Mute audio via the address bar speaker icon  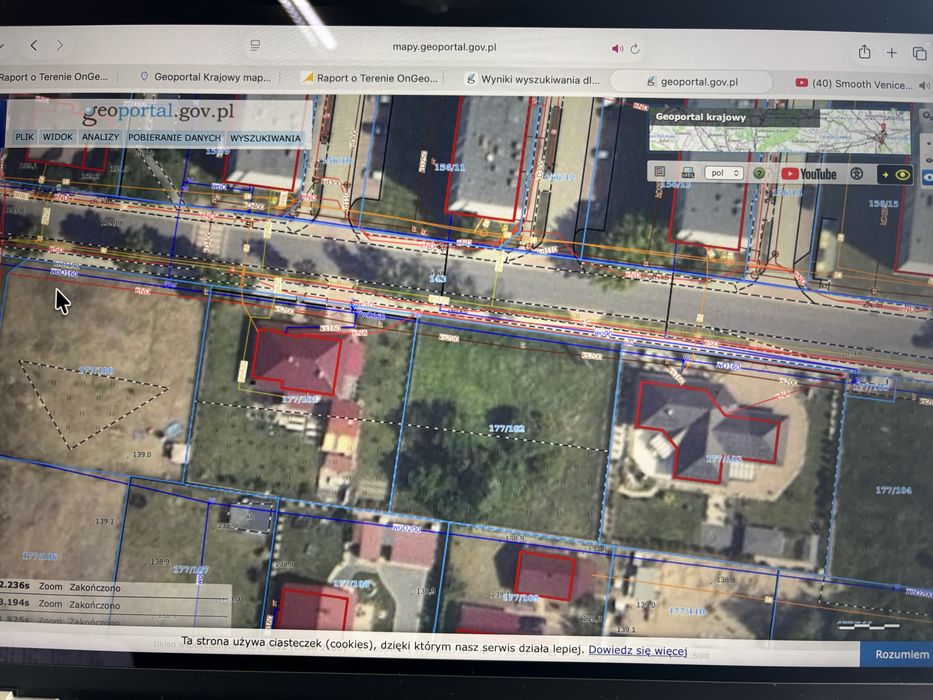click(x=618, y=48)
